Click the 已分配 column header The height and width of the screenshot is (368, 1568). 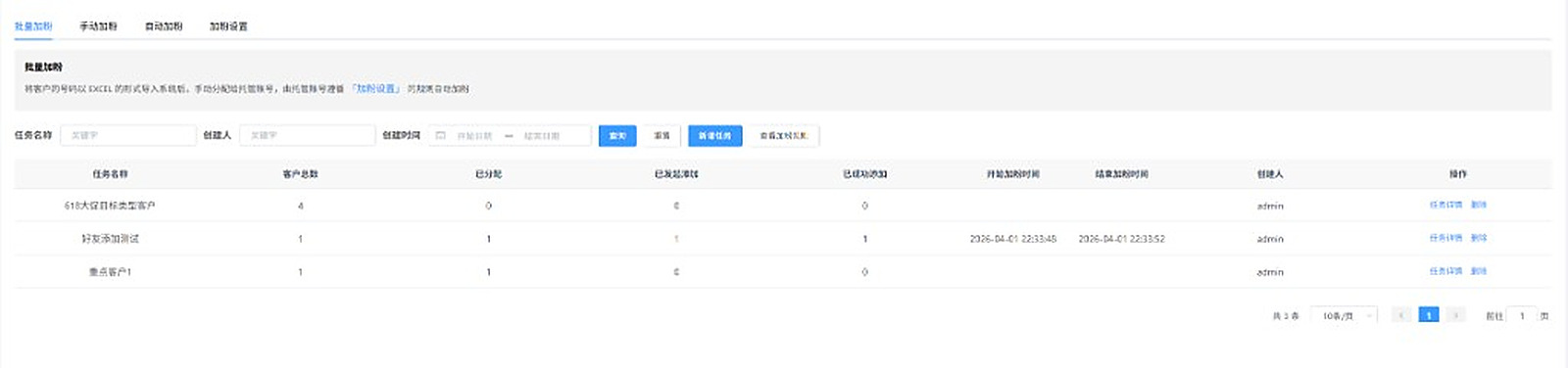point(488,174)
